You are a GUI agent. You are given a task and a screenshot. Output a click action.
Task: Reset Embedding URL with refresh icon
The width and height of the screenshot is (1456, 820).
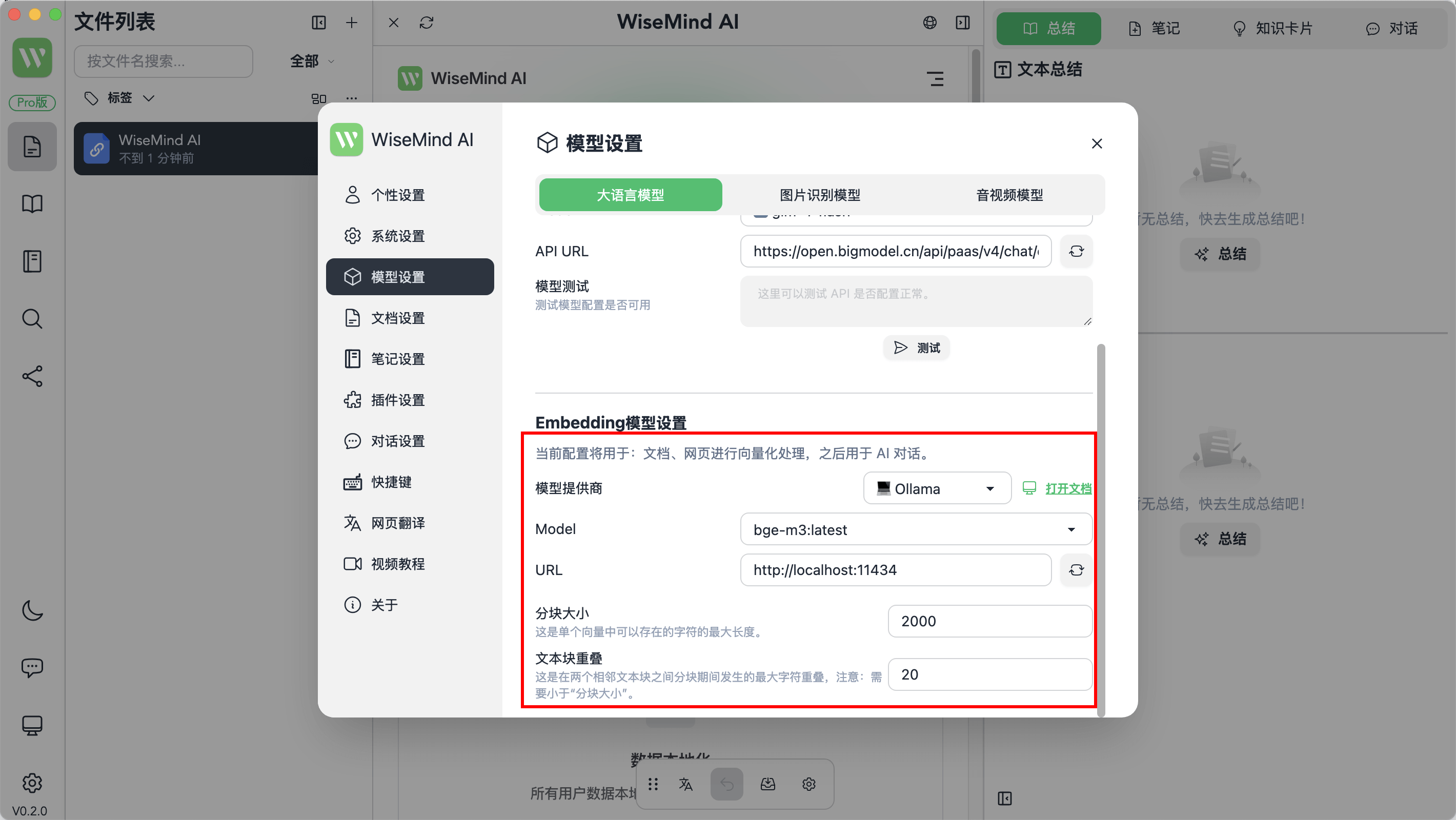point(1076,570)
